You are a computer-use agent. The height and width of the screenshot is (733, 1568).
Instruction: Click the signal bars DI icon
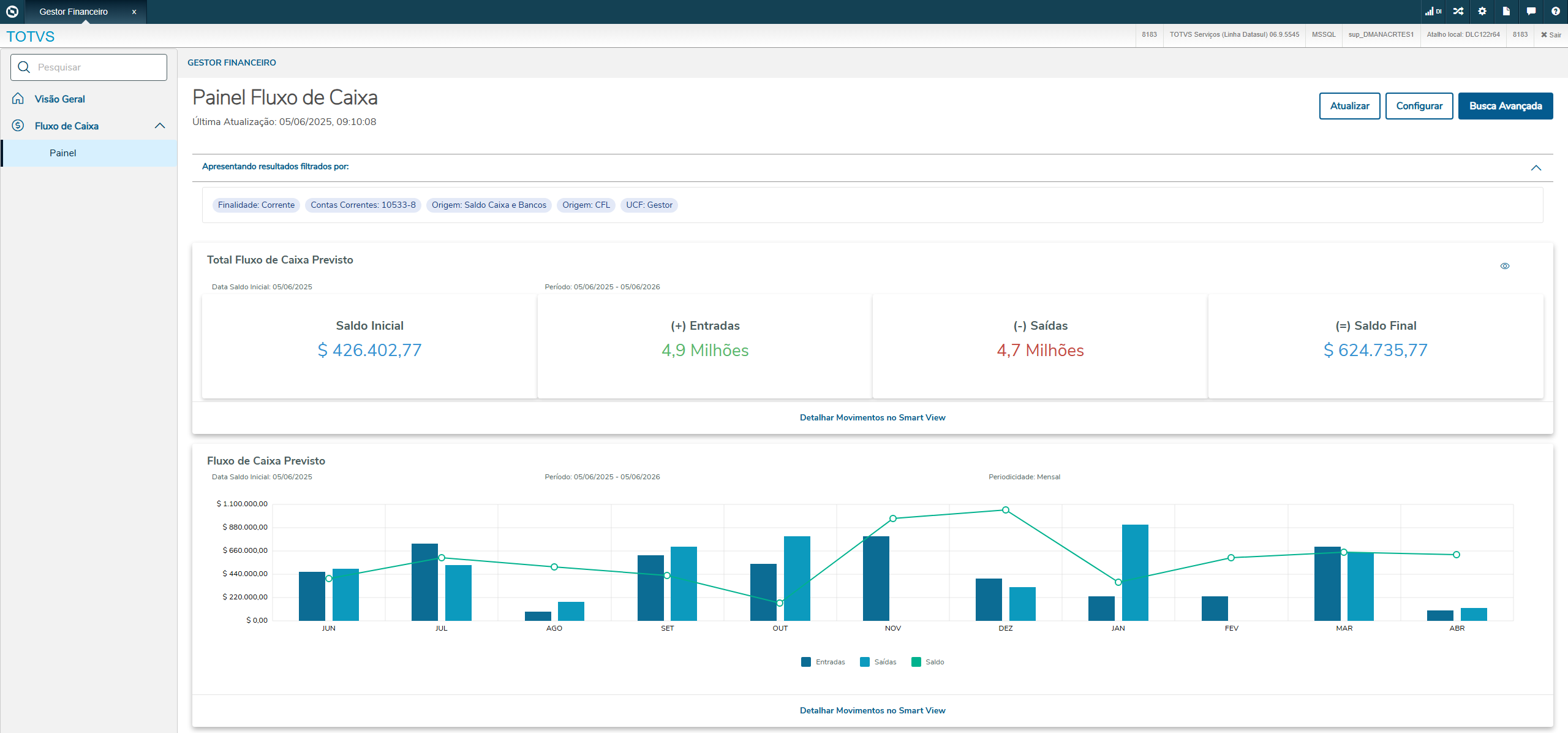coord(1432,11)
